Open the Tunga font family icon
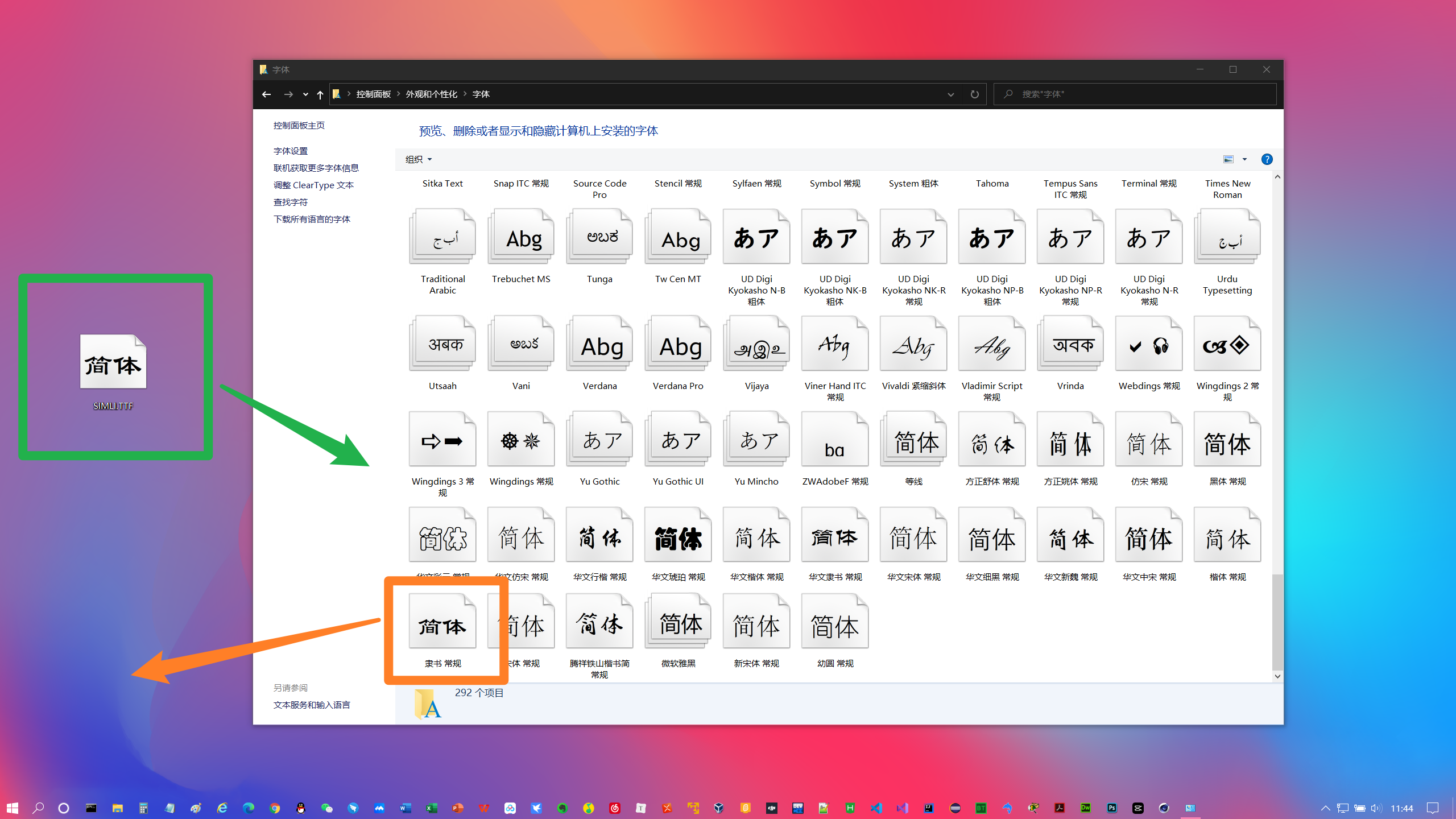1456x819 pixels. [x=599, y=237]
